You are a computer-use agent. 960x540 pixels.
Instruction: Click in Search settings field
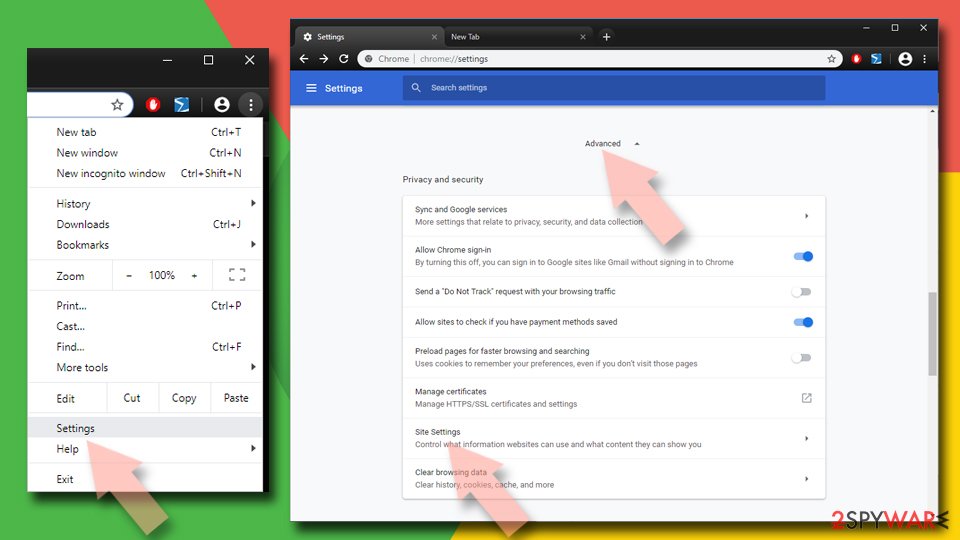coord(613,88)
